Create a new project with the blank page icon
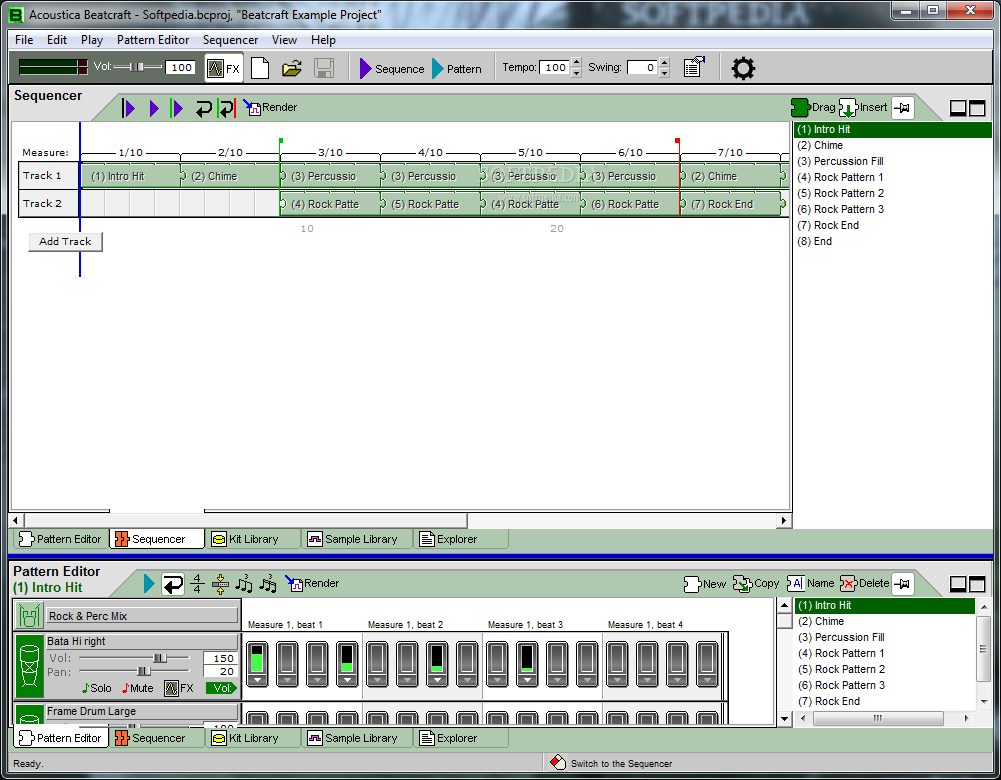The image size is (1001, 780). click(x=260, y=68)
